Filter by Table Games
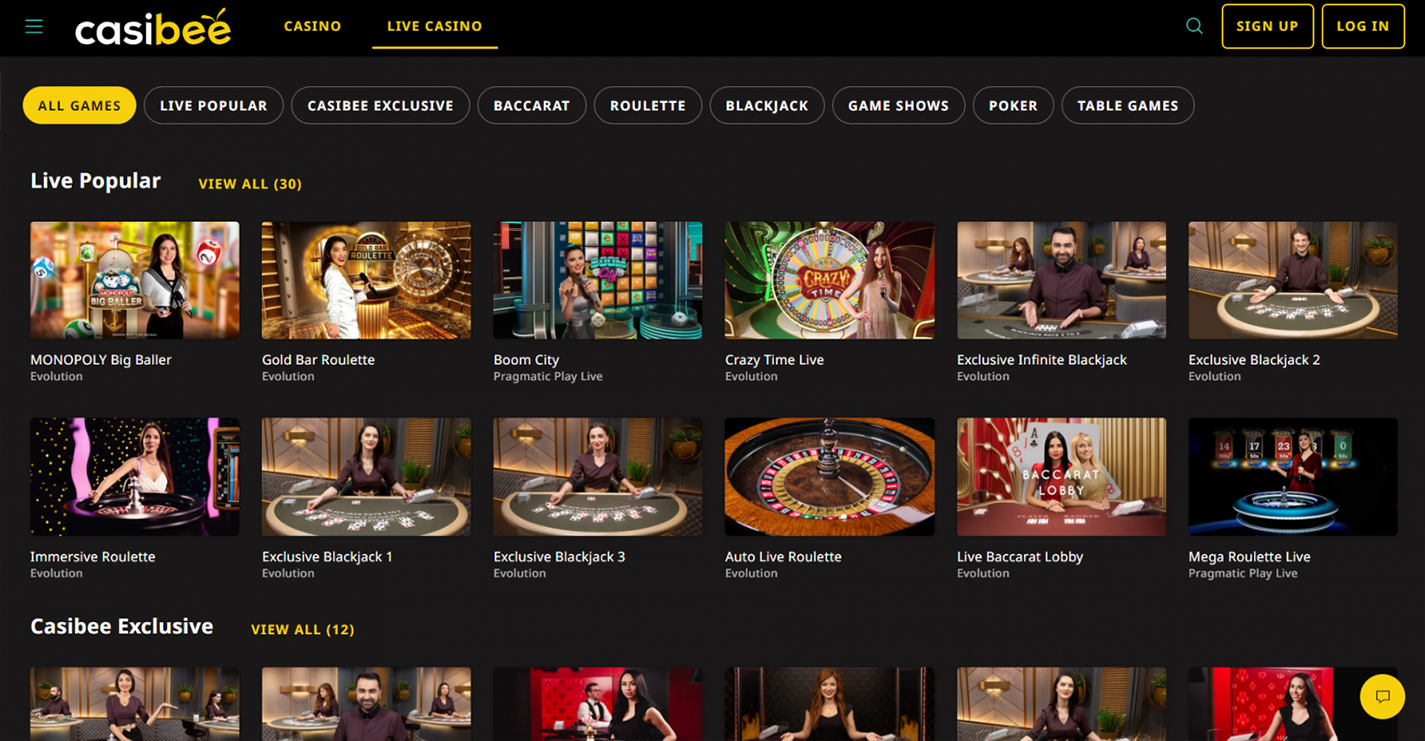 point(1128,105)
